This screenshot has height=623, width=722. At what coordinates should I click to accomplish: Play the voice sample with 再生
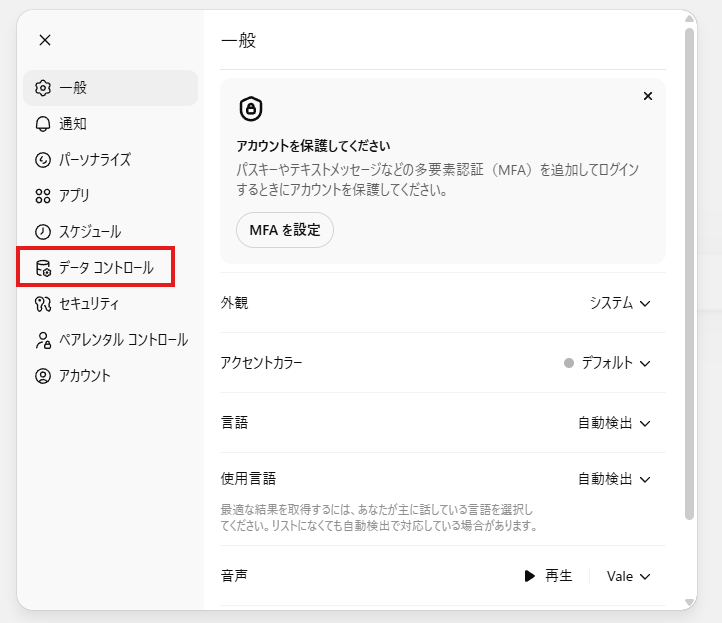pyautogui.click(x=548, y=576)
